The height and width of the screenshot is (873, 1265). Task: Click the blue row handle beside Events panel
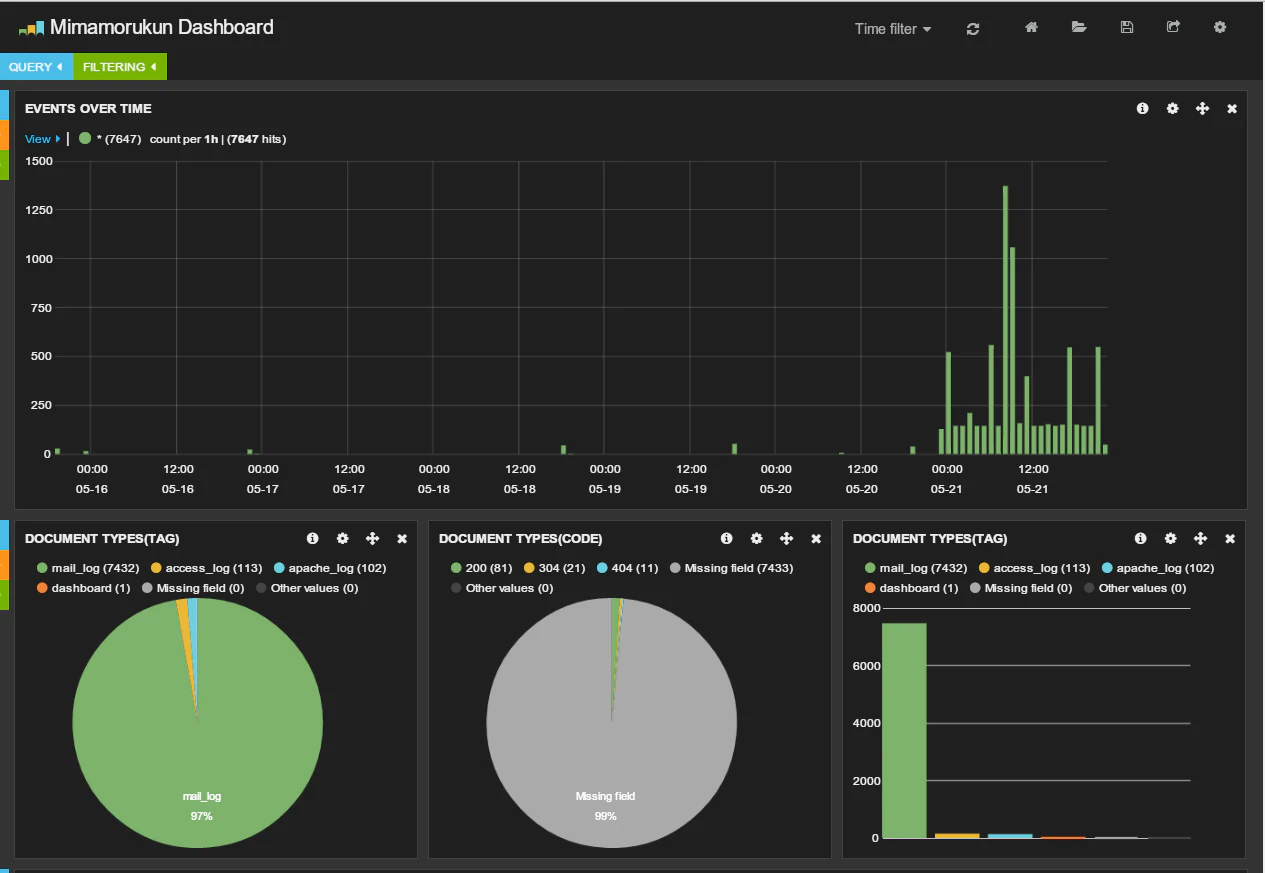pos(4,105)
